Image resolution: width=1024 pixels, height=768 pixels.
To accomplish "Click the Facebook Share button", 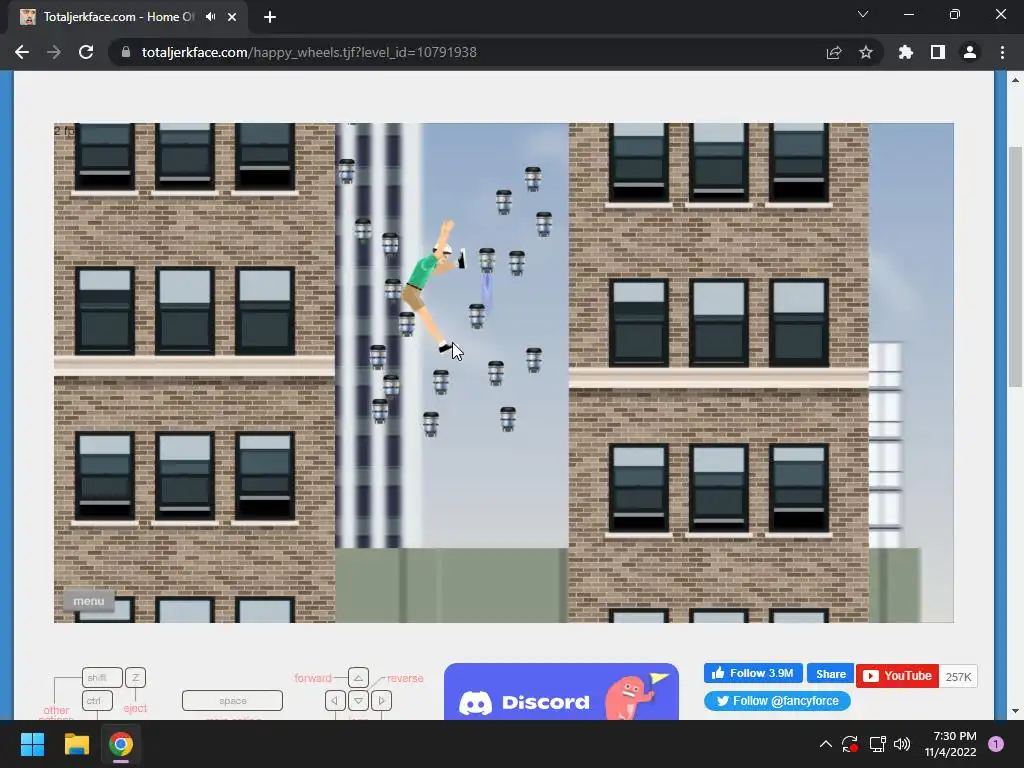I will (x=830, y=673).
